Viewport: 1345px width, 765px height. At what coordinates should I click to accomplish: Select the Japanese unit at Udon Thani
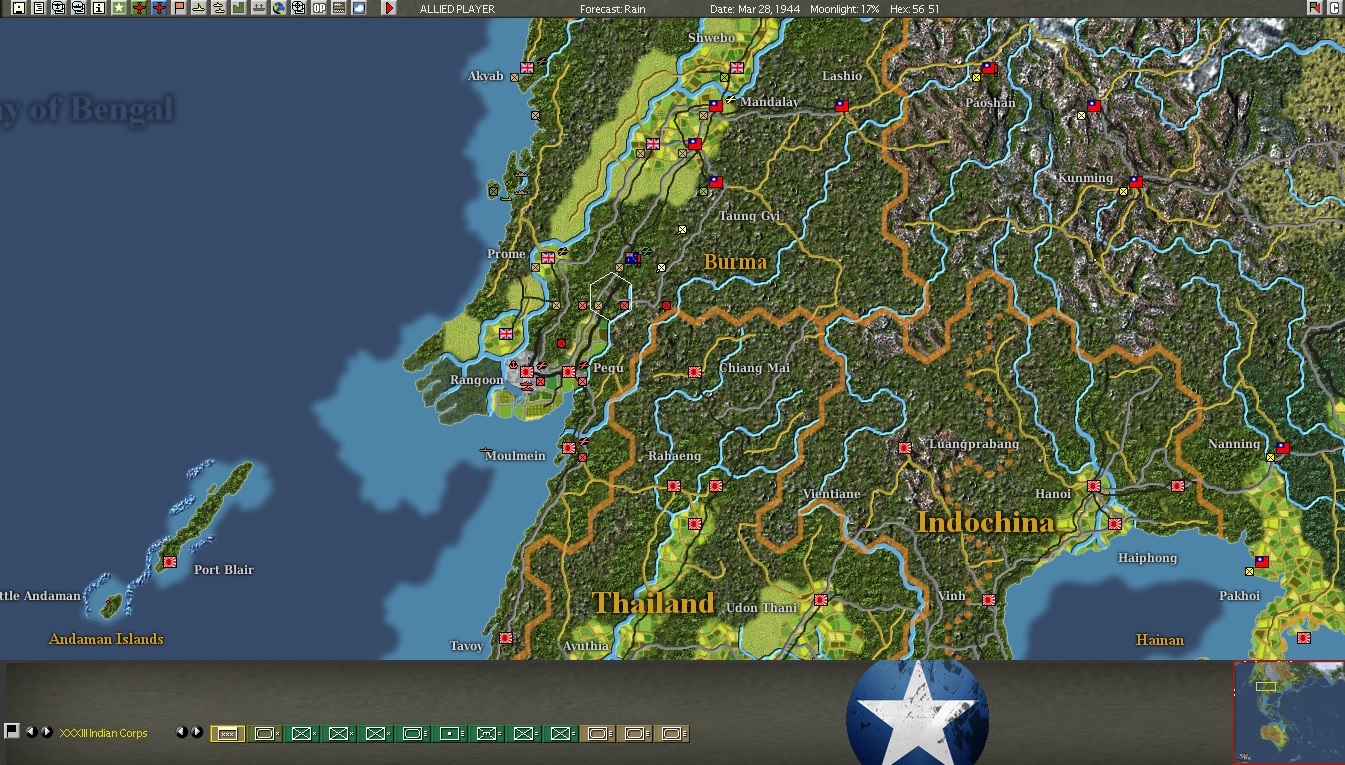point(821,600)
